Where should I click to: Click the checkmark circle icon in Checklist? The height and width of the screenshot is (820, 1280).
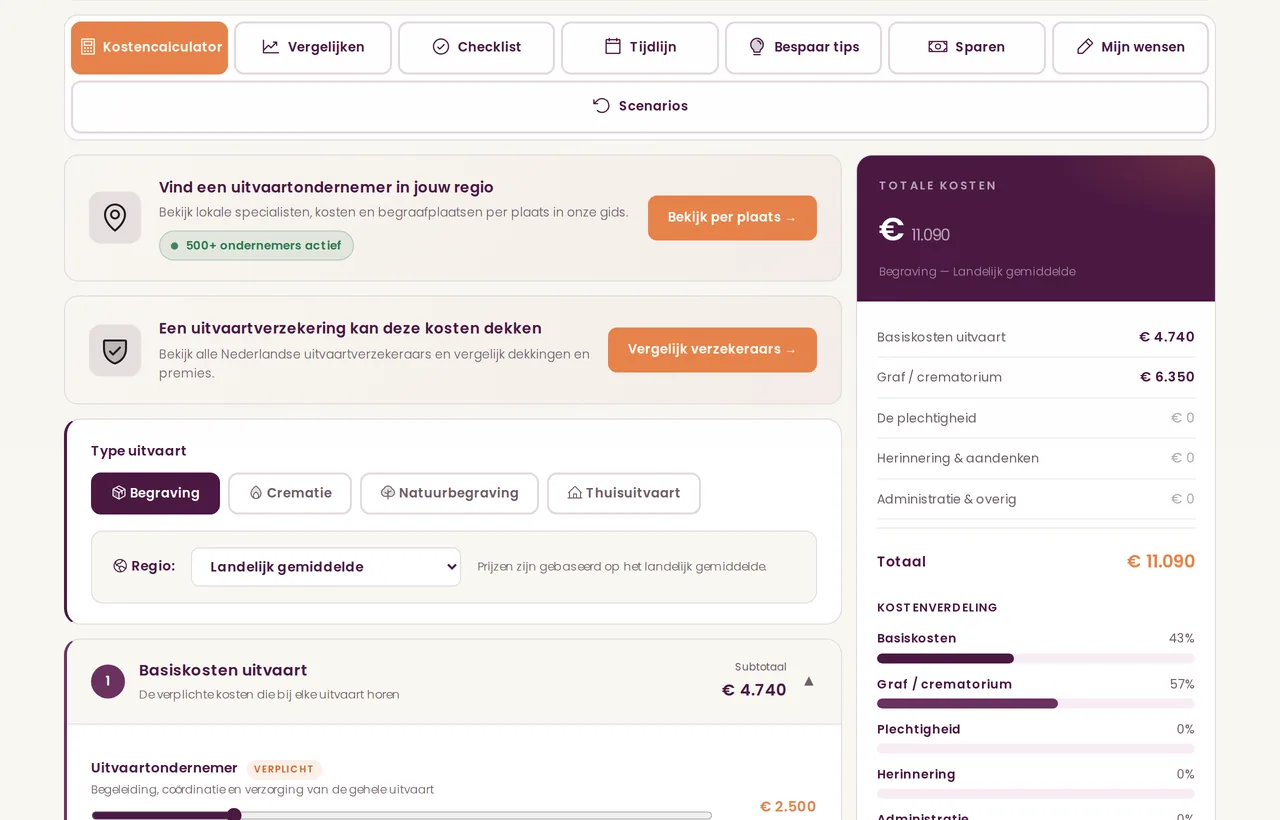point(441,47)
